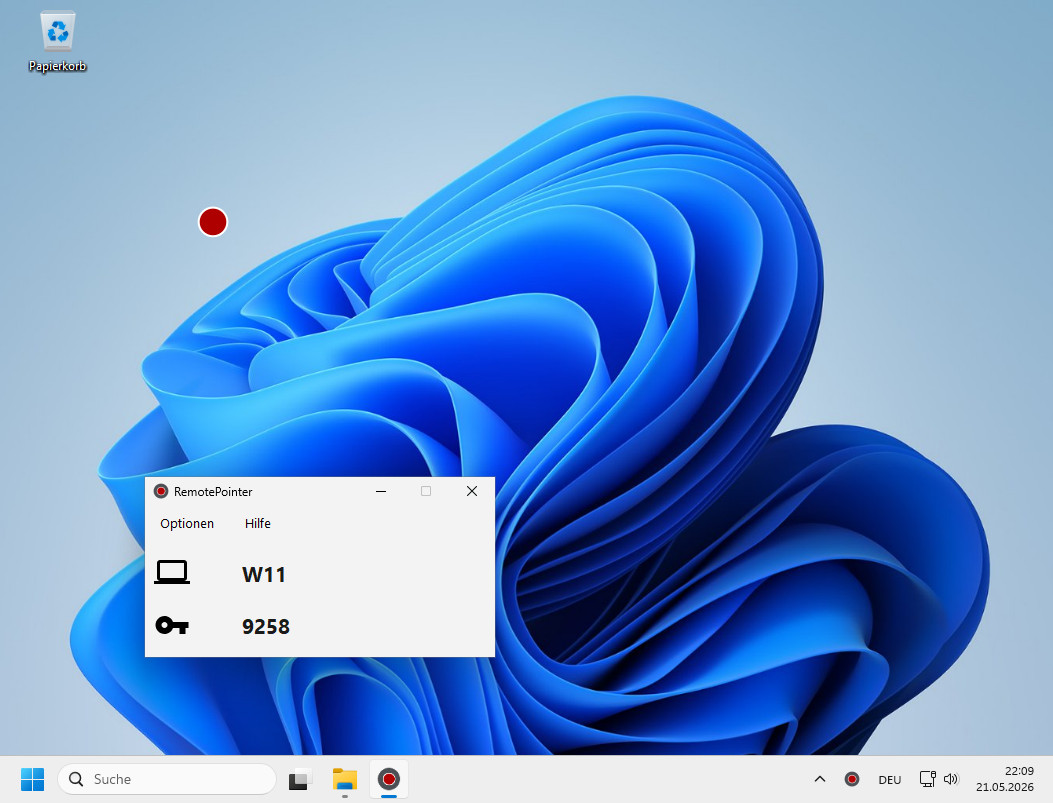Open the Optionen menu in RemotePointer
1053x803 pixels.
187,524
